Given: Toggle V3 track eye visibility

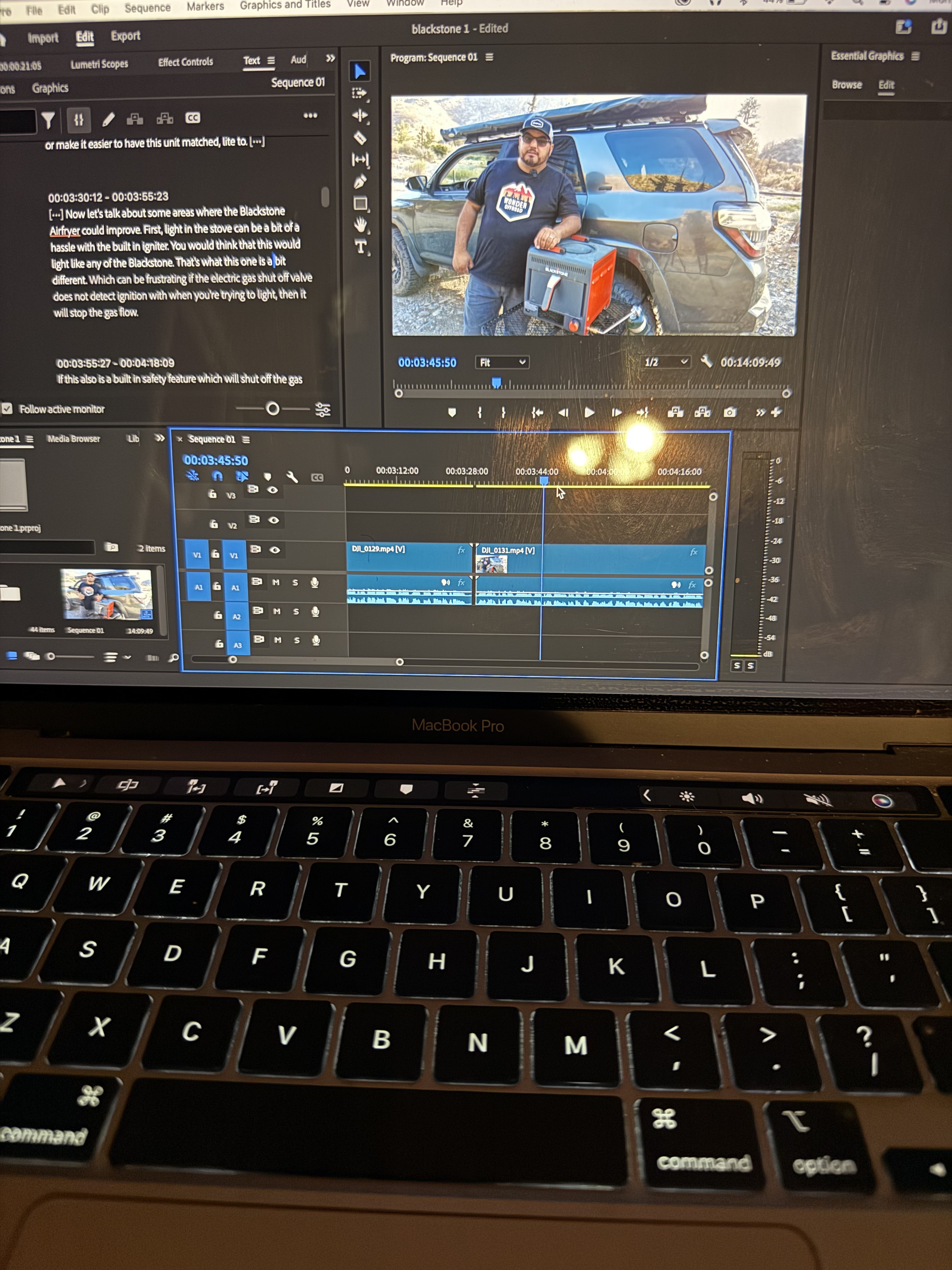Looking at the screenshot, I should [273, 490].
